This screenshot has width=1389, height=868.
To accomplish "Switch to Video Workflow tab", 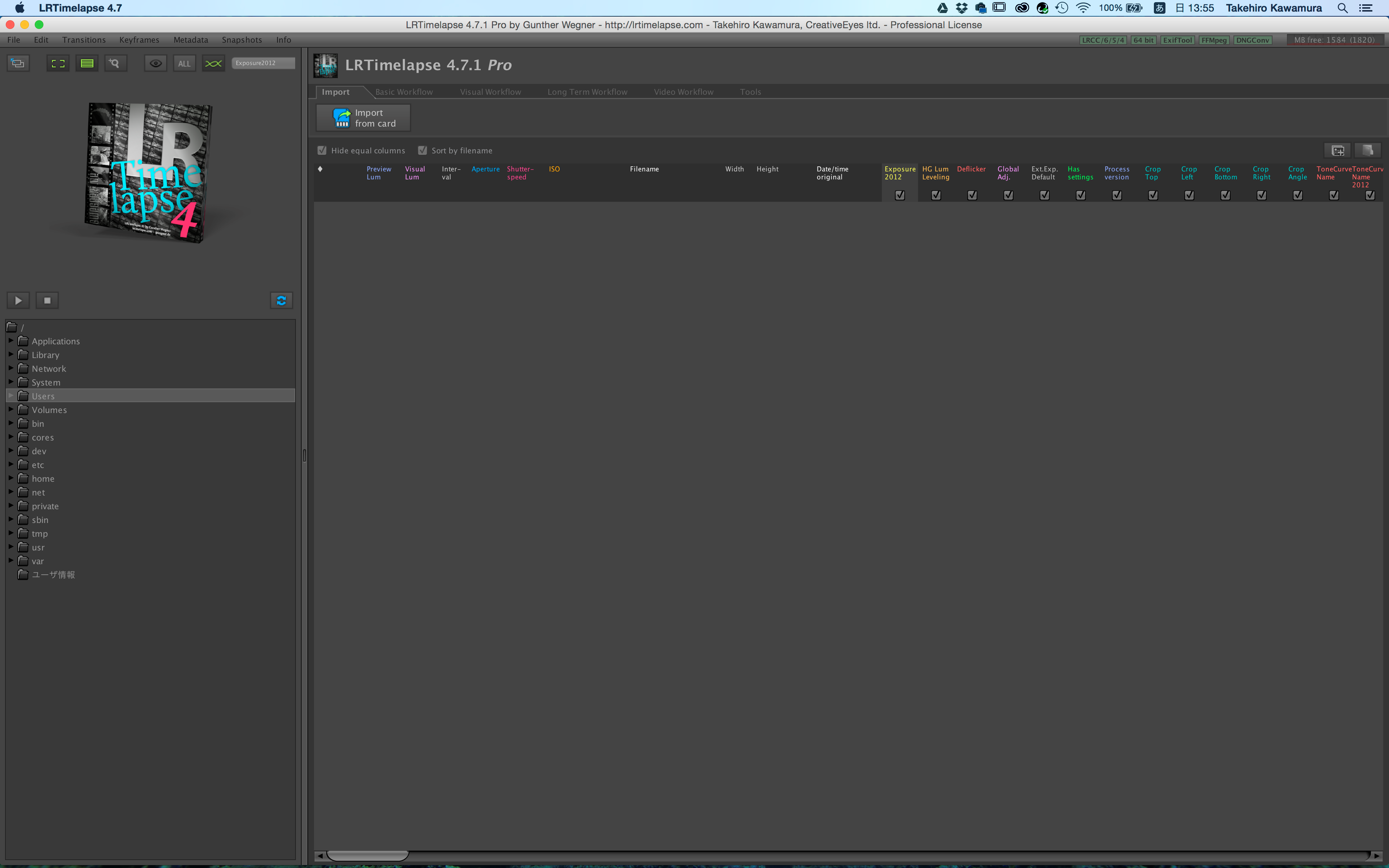I will point(684,92).
